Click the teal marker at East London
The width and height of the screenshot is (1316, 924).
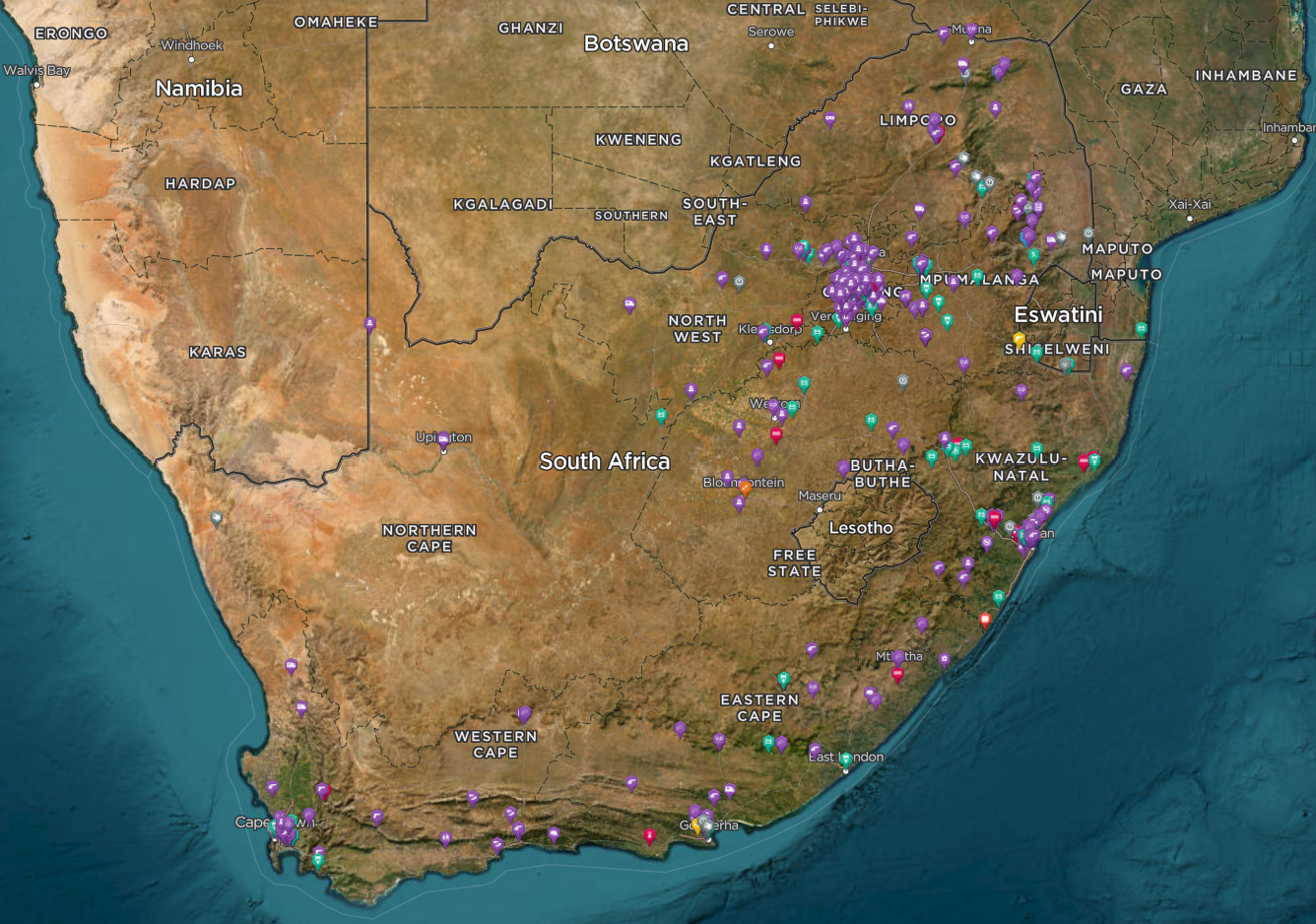[x=845, y=759]
